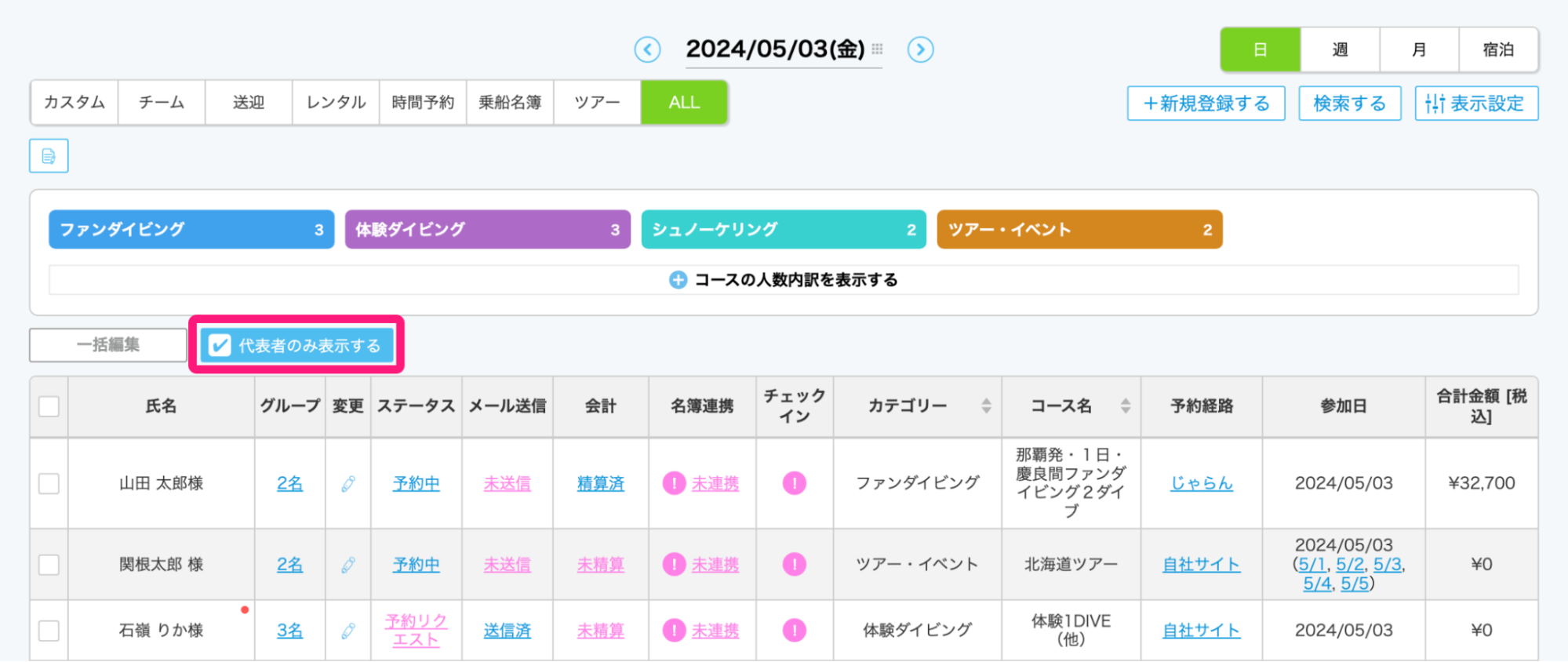This screenshot has height=662, width=1568.
Task: Sort by コース名 column arrows
Action: [1126, 406]
